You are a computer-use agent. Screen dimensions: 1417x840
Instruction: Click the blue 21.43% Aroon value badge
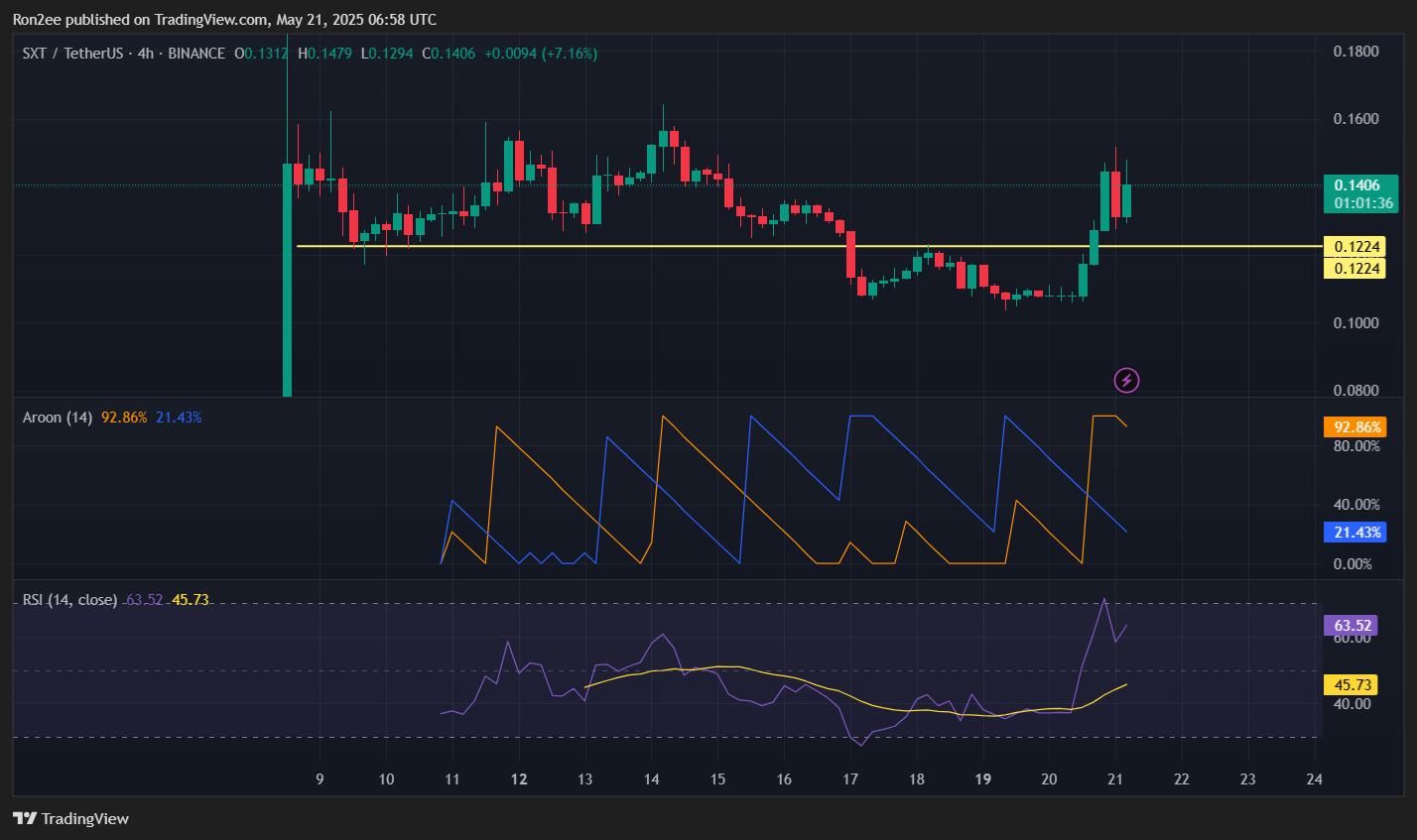pos(1355,533)
